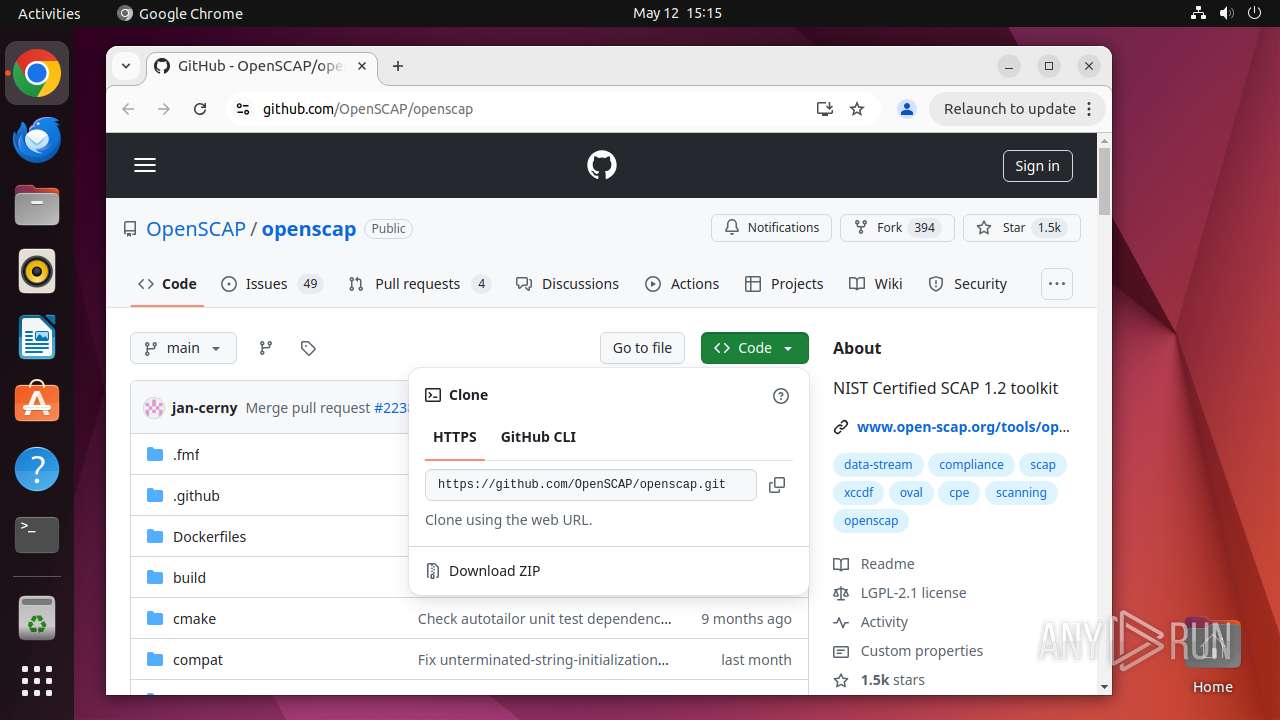
Task: Click the bookmark star in address bar
Action: [x=857, y=109]
